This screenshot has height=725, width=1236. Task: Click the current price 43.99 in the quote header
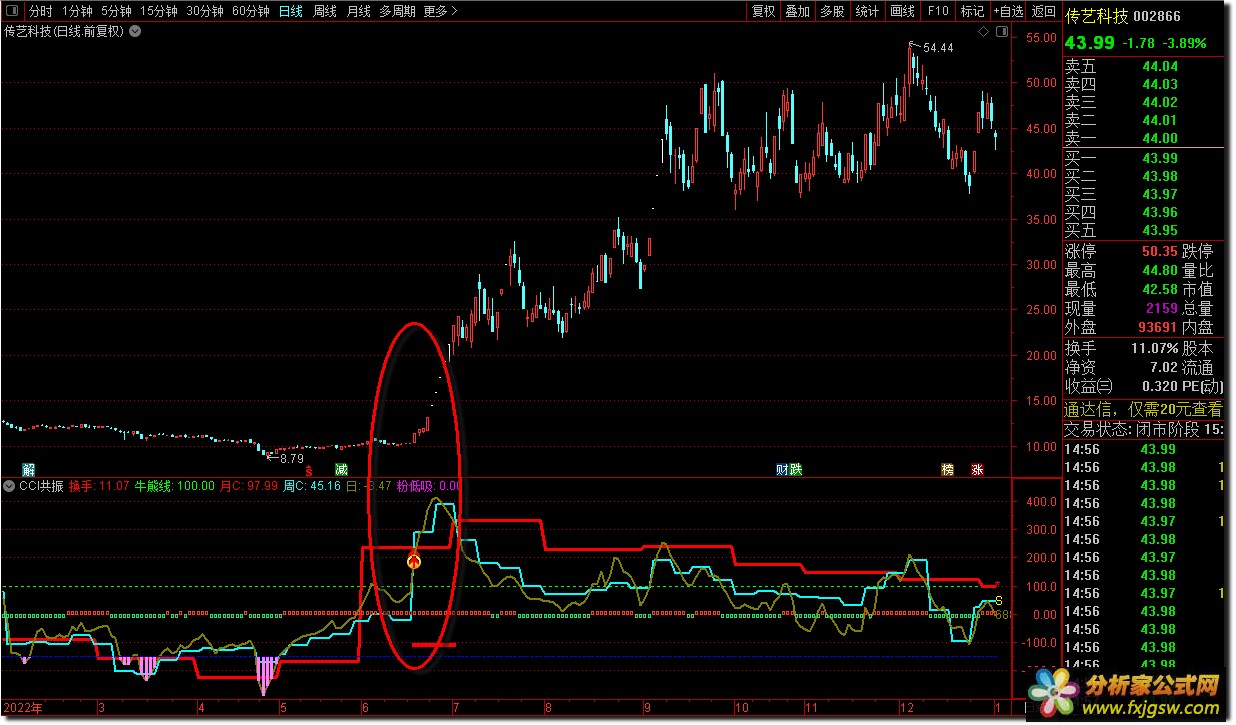(x=1090, y=43)
